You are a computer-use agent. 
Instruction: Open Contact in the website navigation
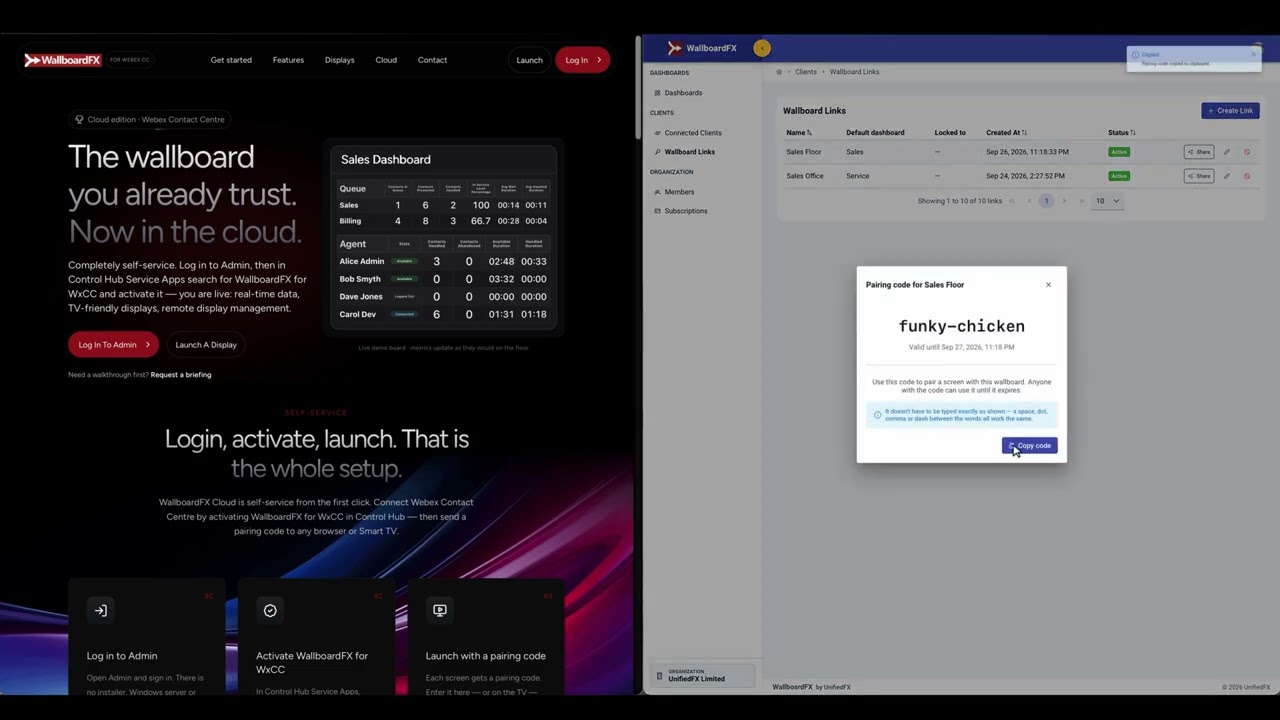pyautogui.click(x=432, y=60)
